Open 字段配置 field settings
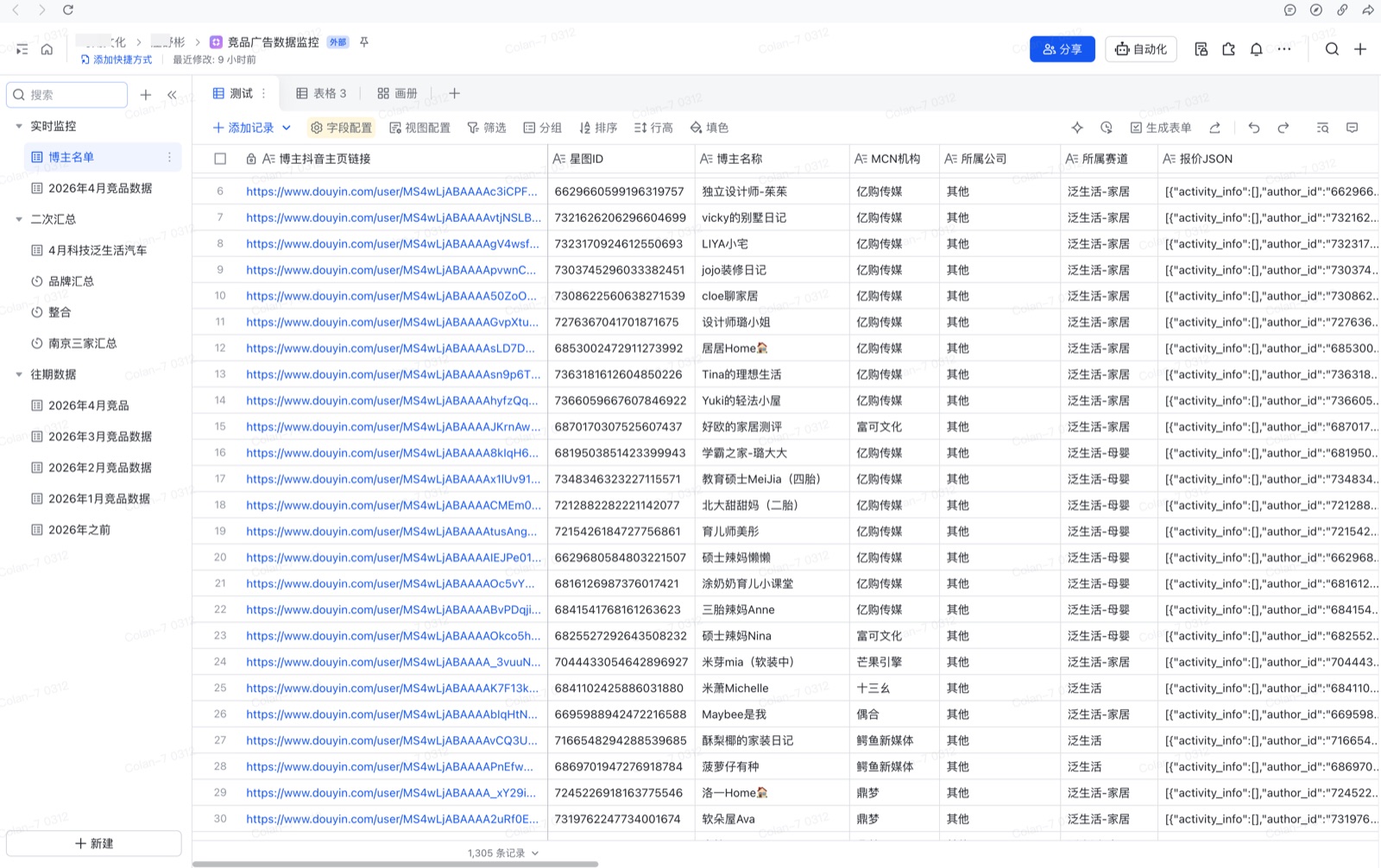Viewport: 1381px width, 868px height. [342, 128]
